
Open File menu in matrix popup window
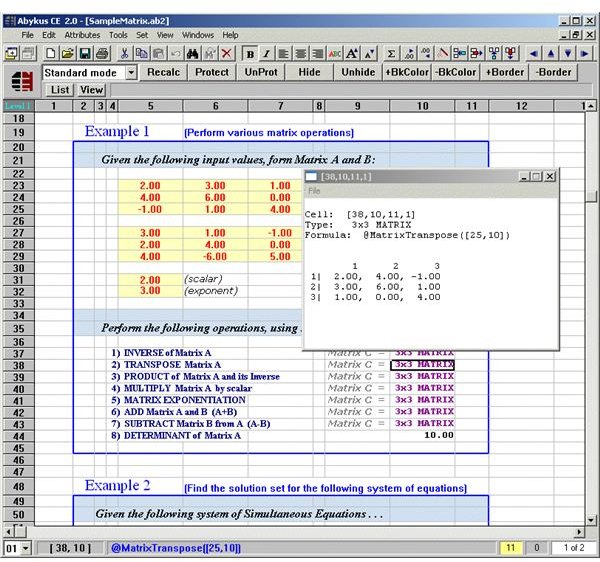click(315, 191)
